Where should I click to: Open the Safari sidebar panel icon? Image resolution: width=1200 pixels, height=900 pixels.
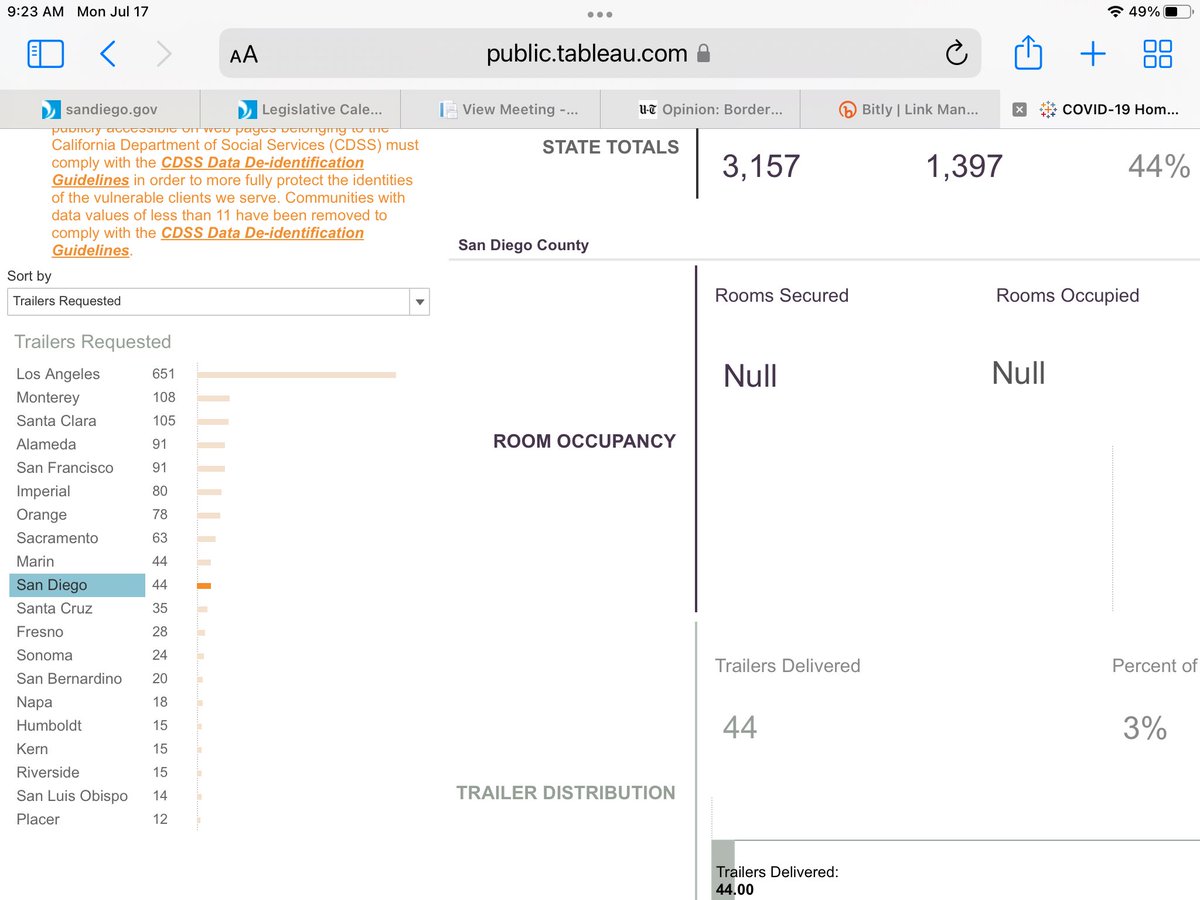click(46, 54)
